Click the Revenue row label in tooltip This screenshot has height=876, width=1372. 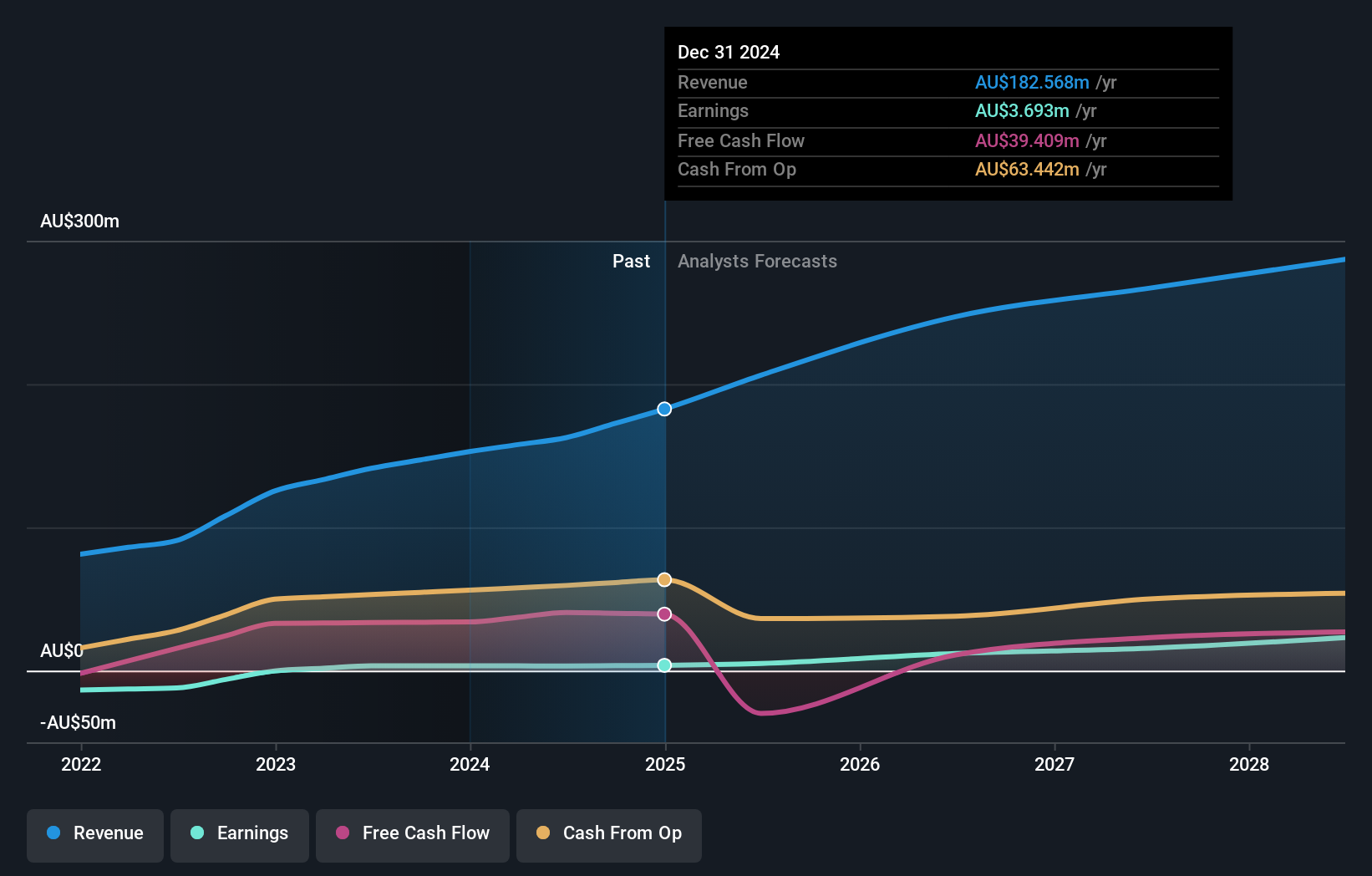pyautogui.click(x=713, y=83)
